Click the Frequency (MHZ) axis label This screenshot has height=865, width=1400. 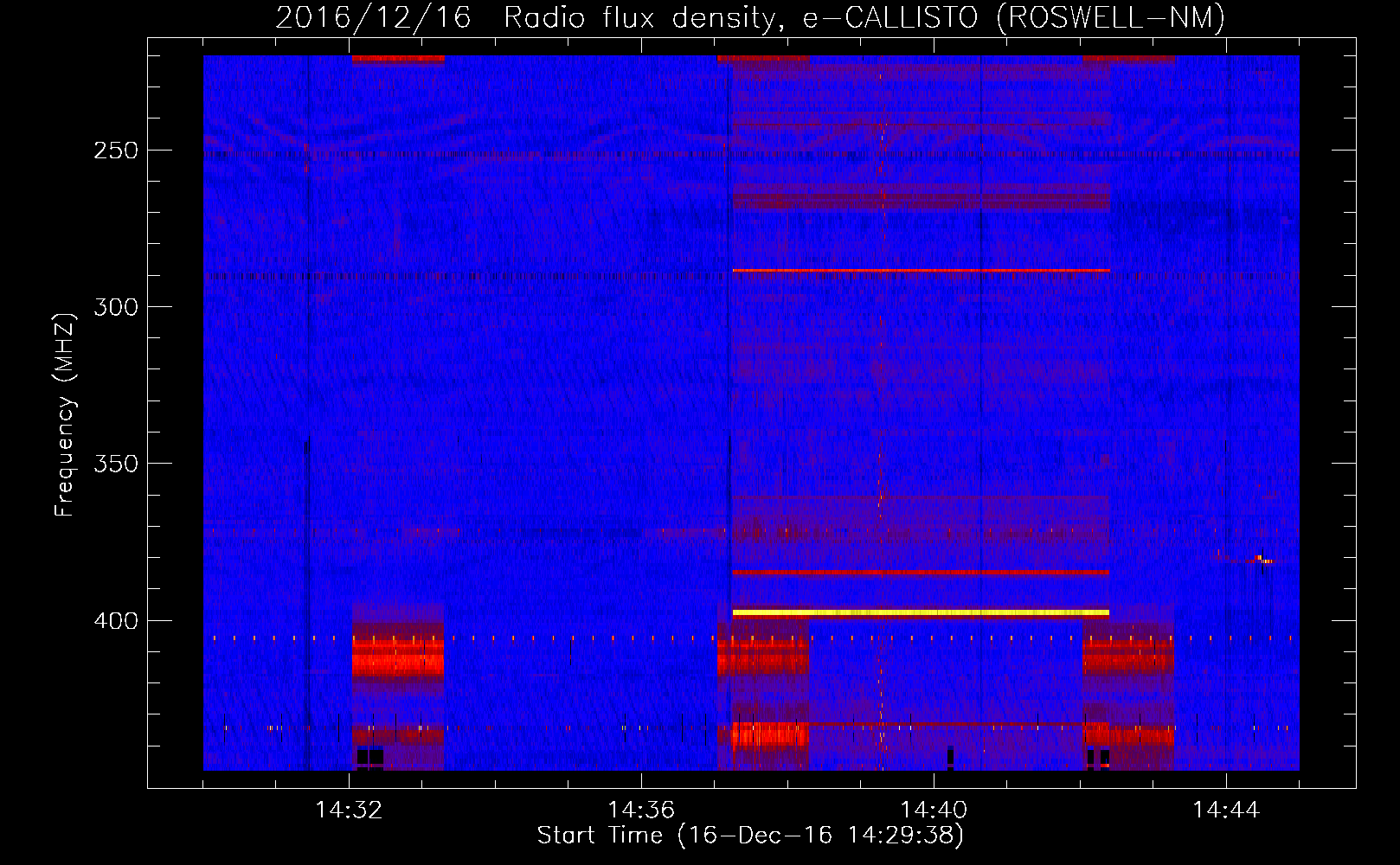65,414
